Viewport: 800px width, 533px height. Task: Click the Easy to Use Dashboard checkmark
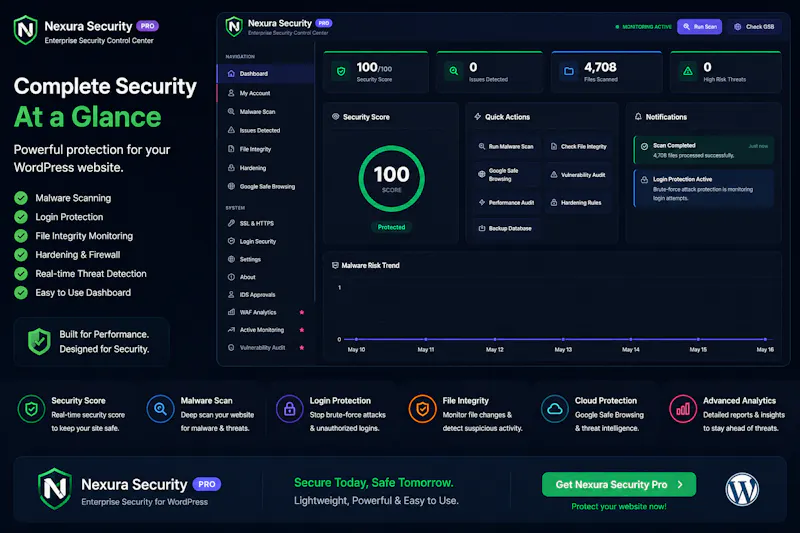tap(21, 292)
